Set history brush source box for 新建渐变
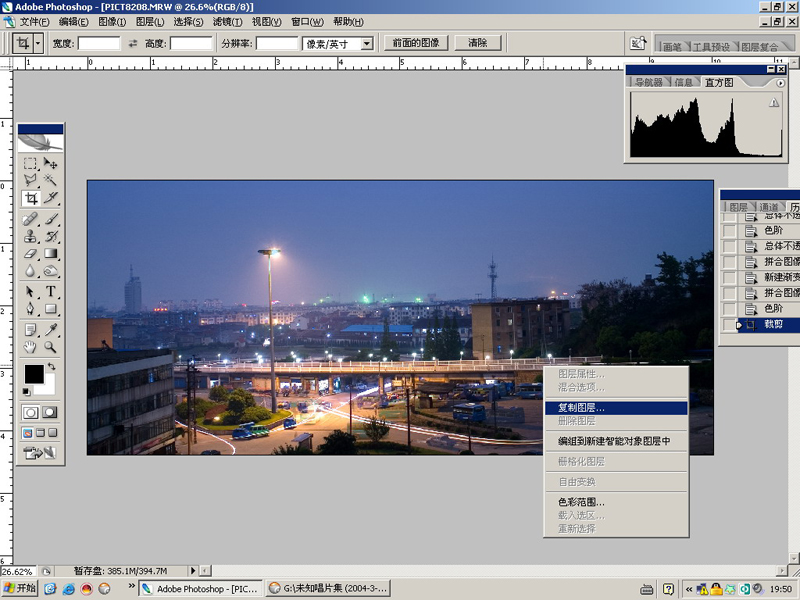This screenshot has width=800, height=600. pyautogui.click(x=730, y=278)
